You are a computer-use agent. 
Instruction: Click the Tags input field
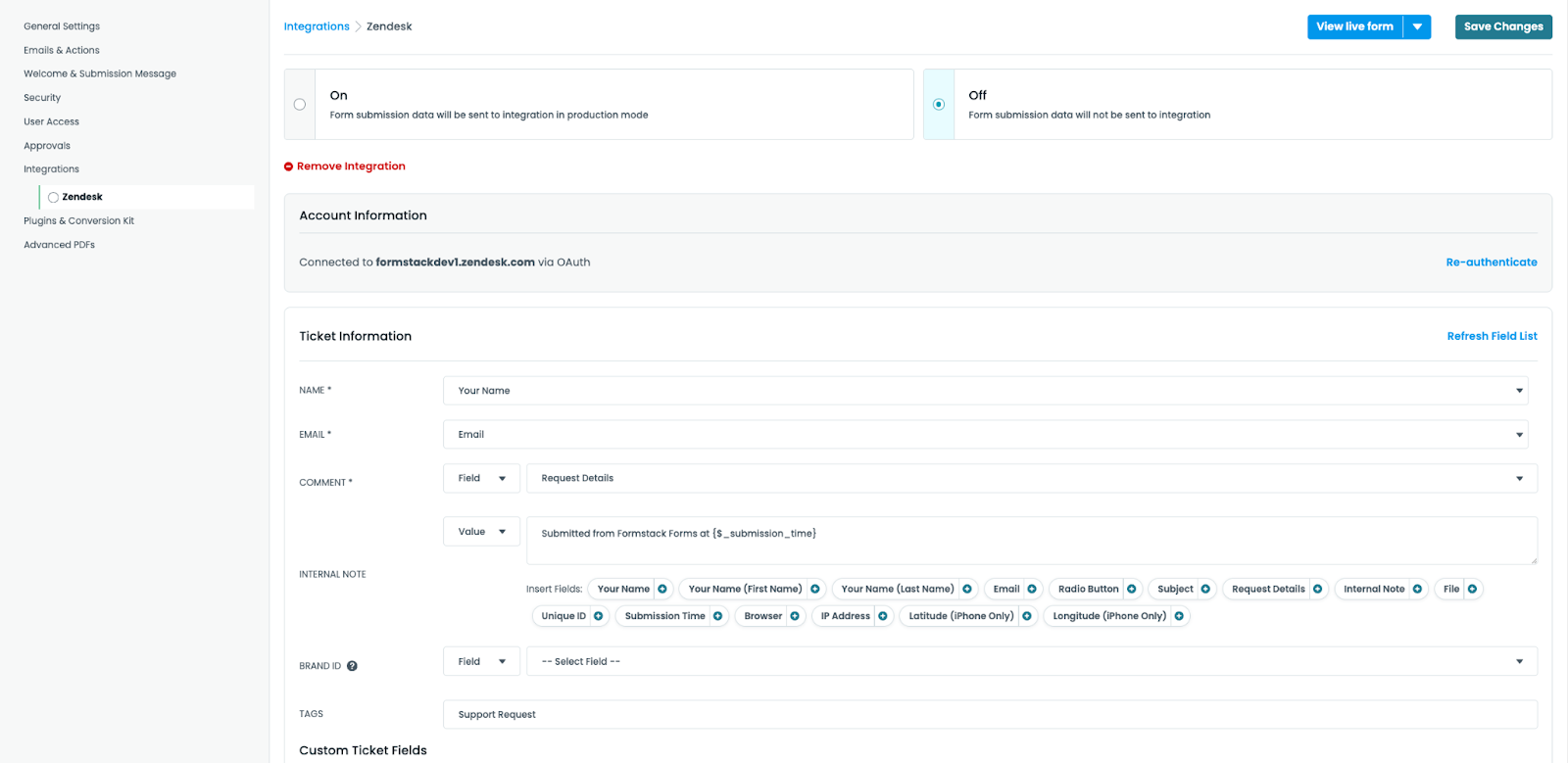point(990,715)
